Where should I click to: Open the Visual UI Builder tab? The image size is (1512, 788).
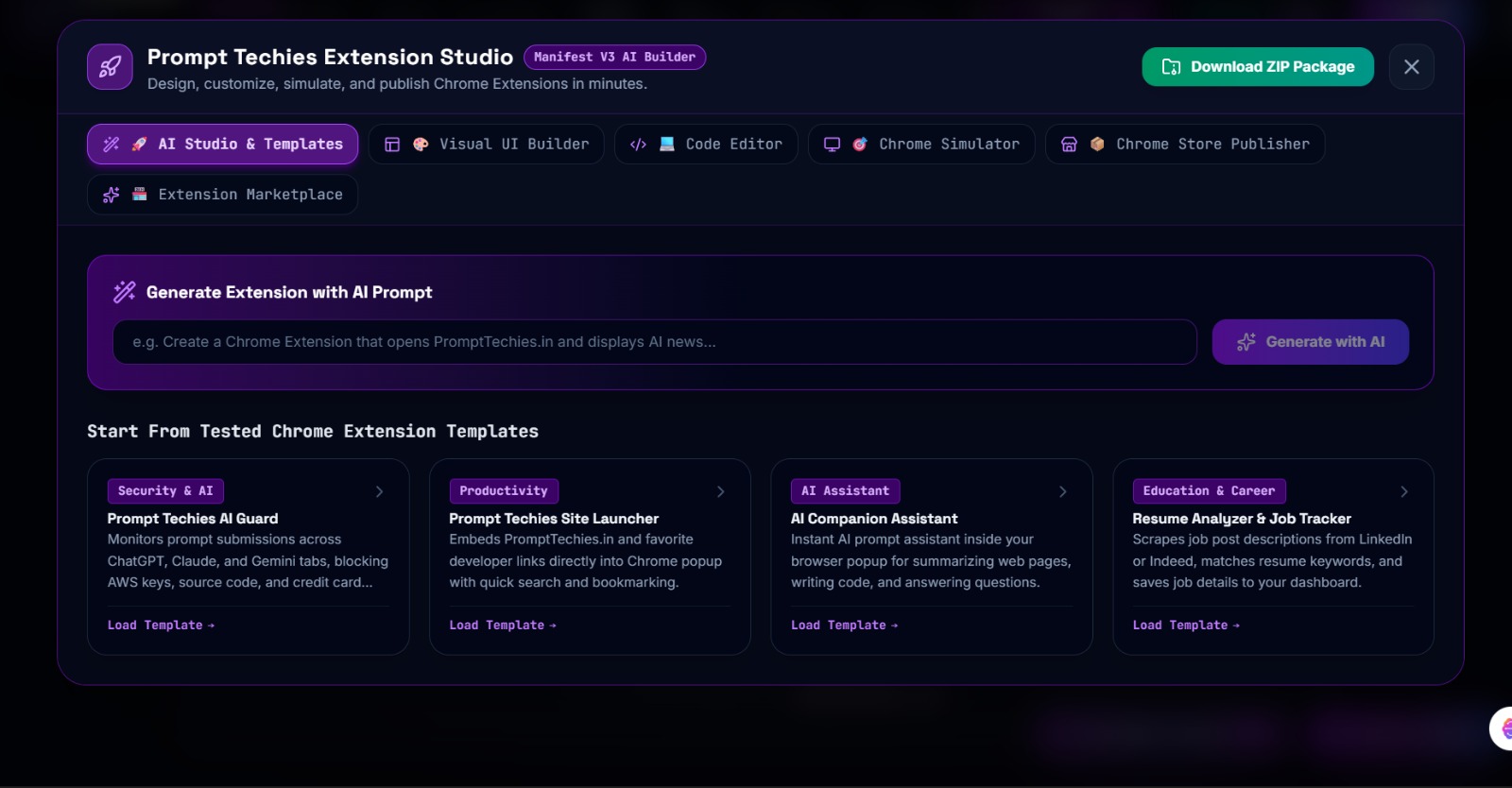click(487, 145)
